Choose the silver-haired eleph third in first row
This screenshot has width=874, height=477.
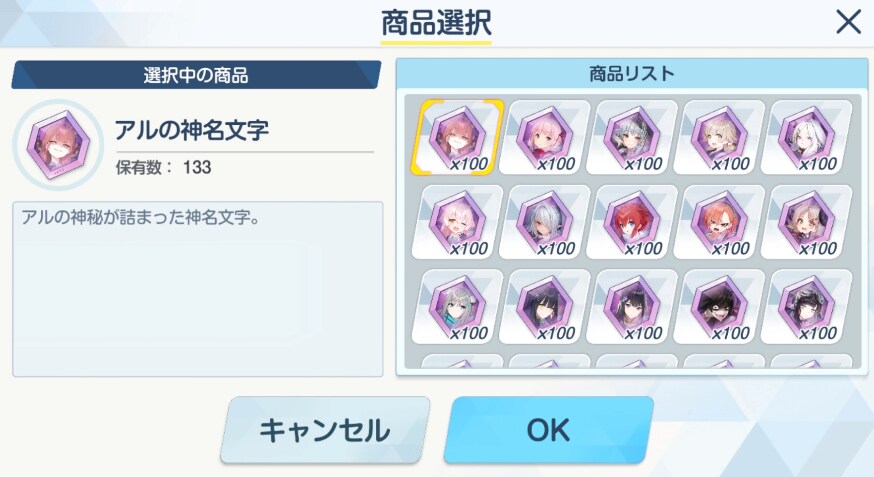[x=632, y=137]
